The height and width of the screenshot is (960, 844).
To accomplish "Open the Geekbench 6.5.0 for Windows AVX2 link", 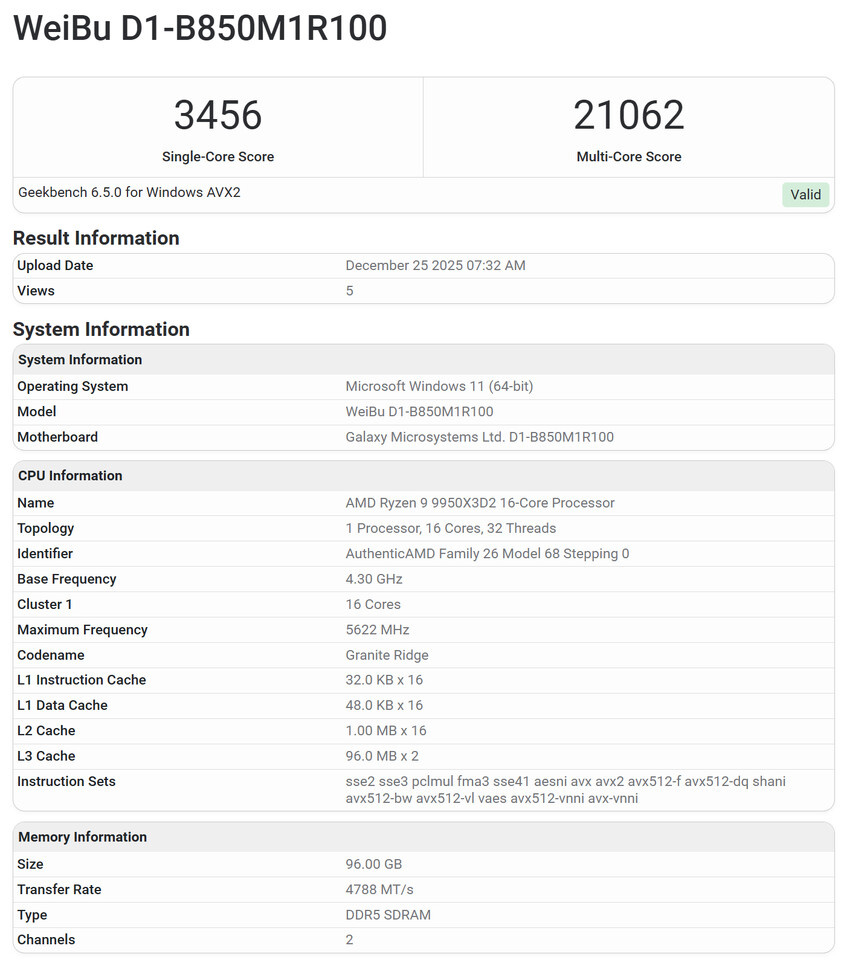I will (x=129, y=192).
